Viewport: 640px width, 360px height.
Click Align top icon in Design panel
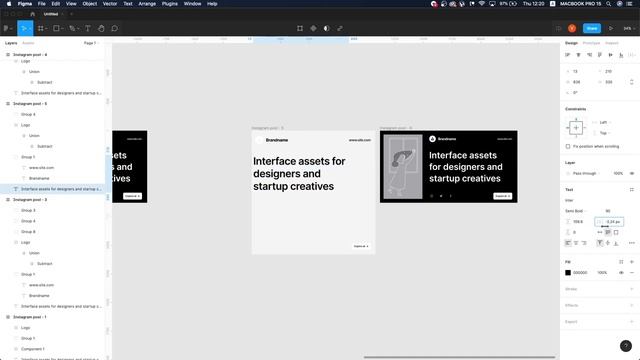600,55
